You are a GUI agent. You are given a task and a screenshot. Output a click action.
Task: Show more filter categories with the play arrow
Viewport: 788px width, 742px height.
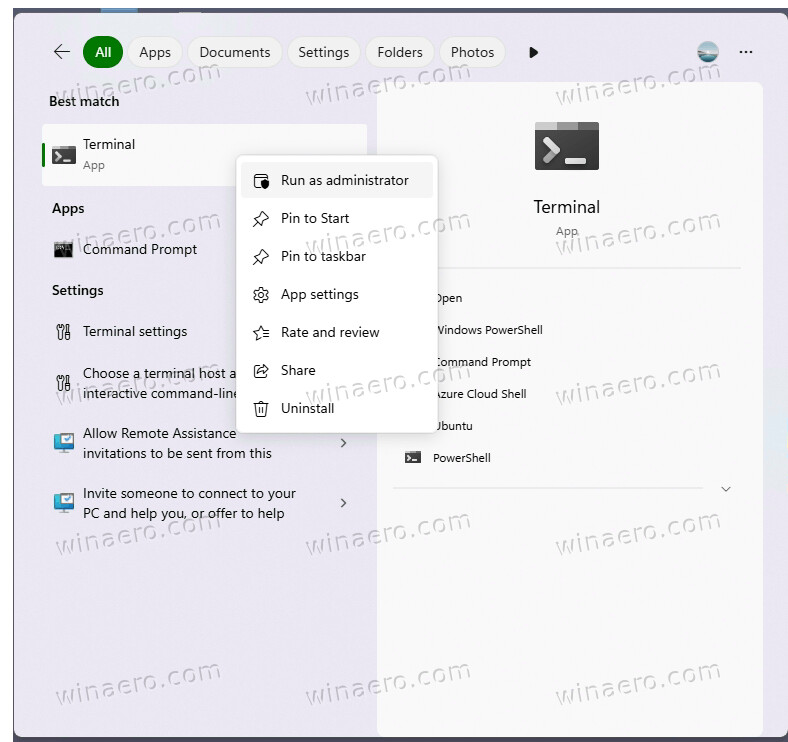533,52
